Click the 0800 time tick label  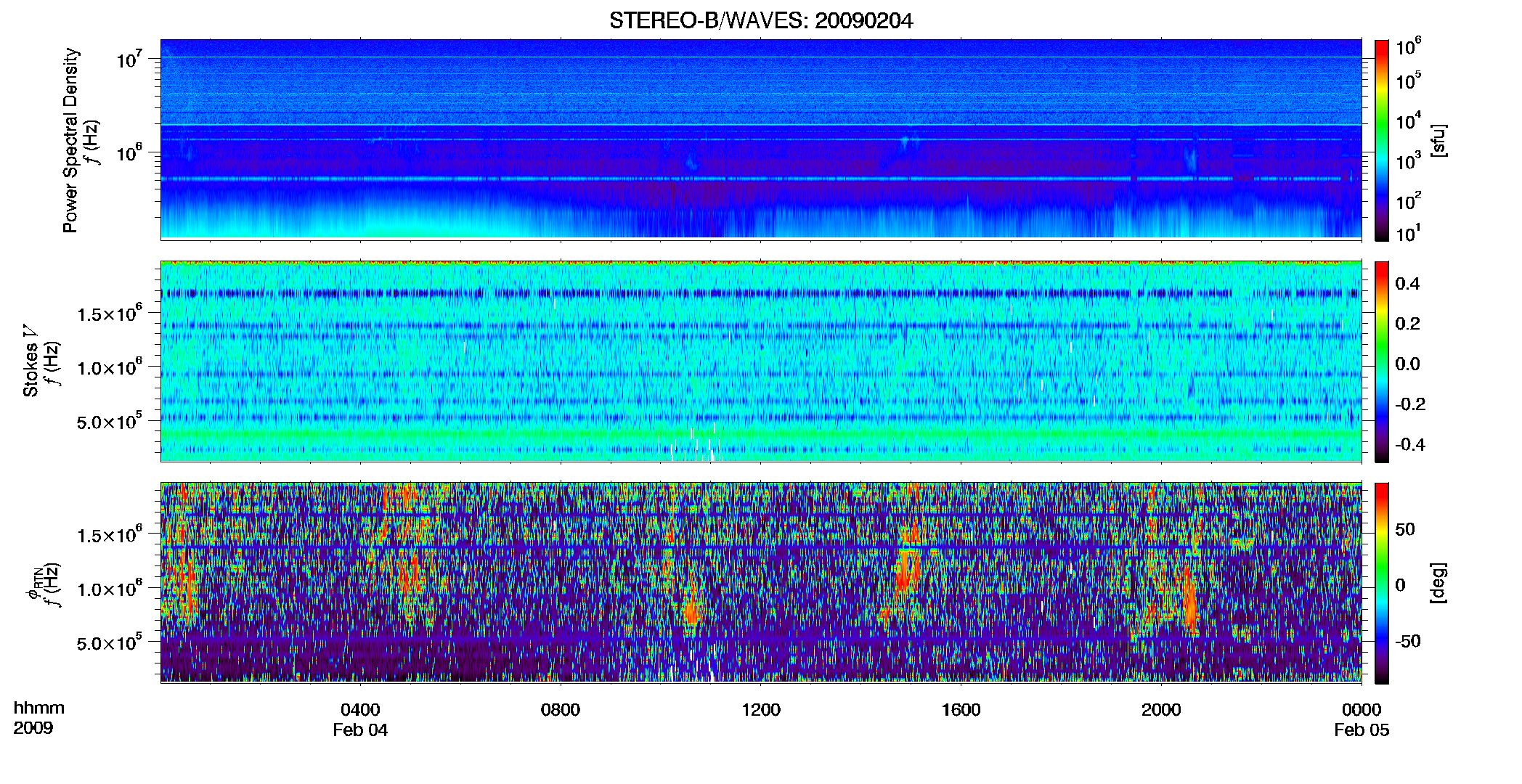(x=561, y=710)
